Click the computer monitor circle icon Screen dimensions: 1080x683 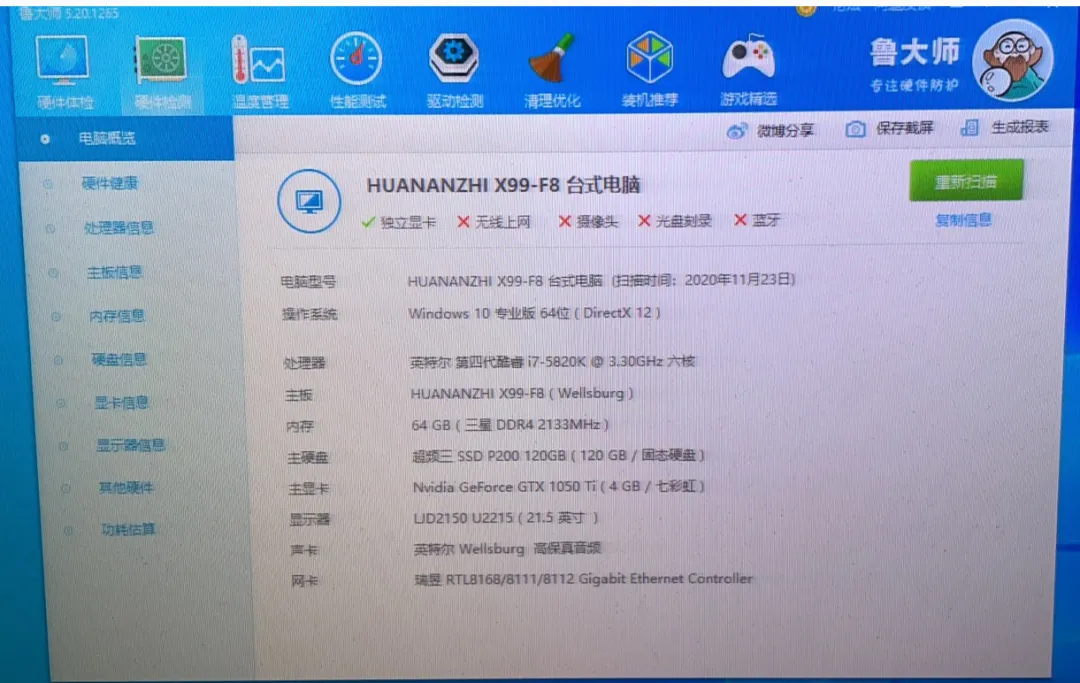click(309, 201)
